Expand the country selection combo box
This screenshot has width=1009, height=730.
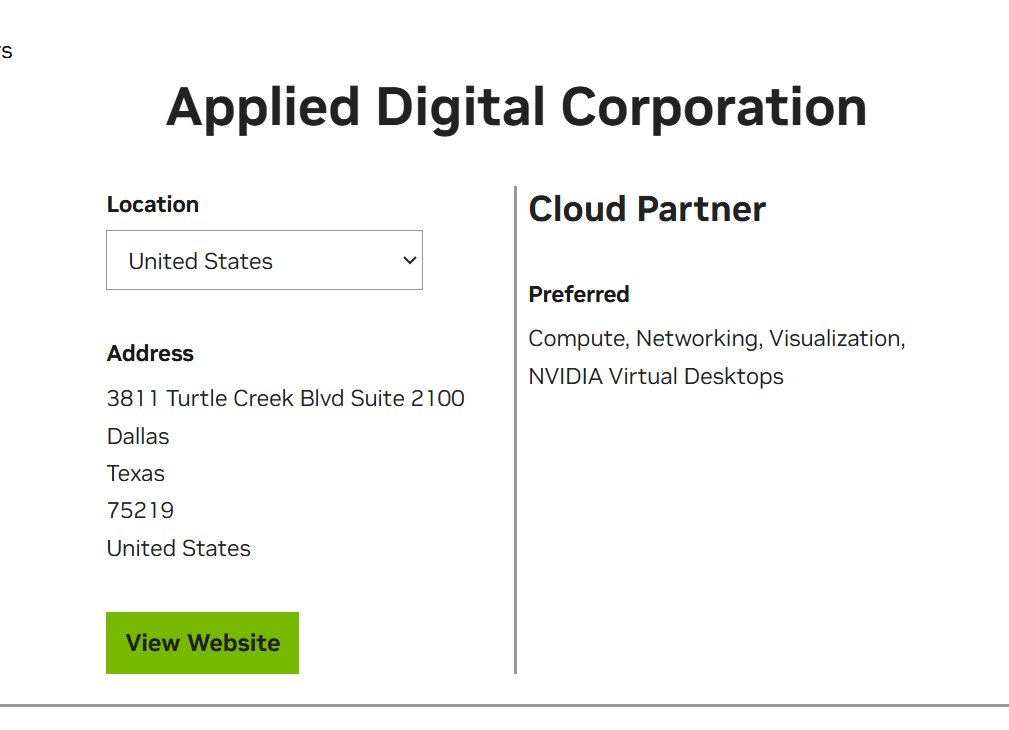pos(264,260)
